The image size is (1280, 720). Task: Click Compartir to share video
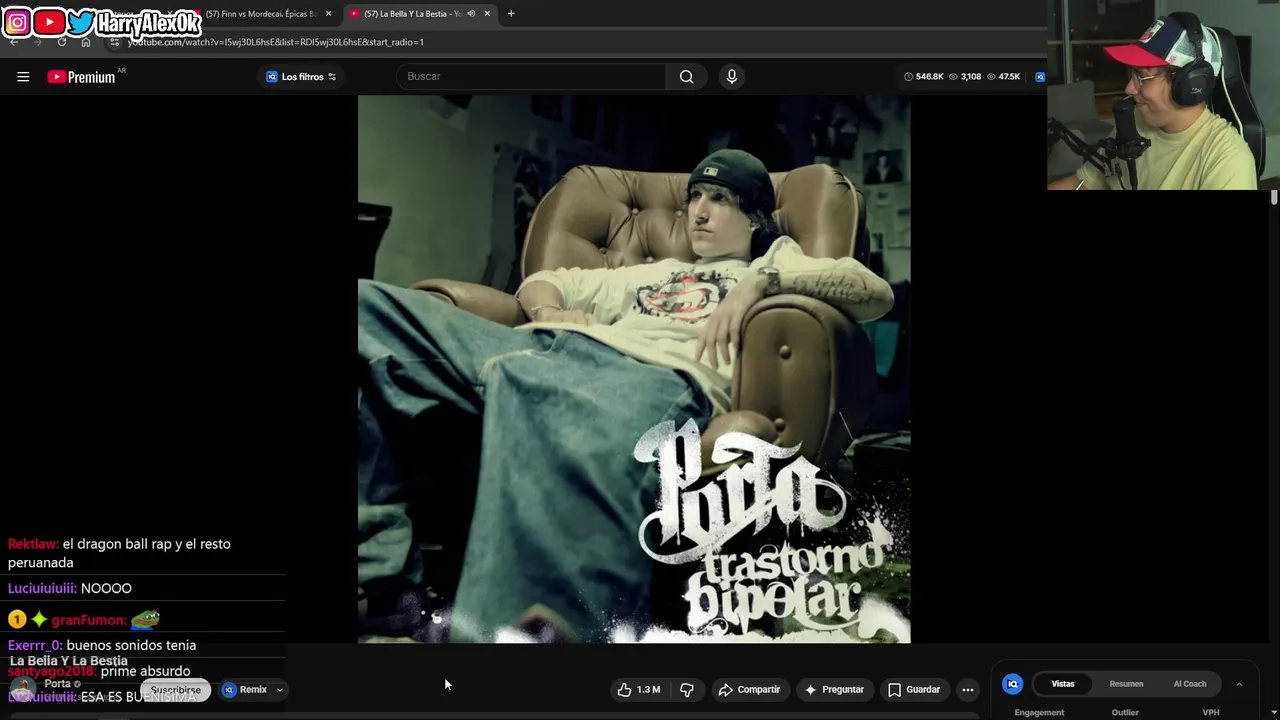point(748,690)
